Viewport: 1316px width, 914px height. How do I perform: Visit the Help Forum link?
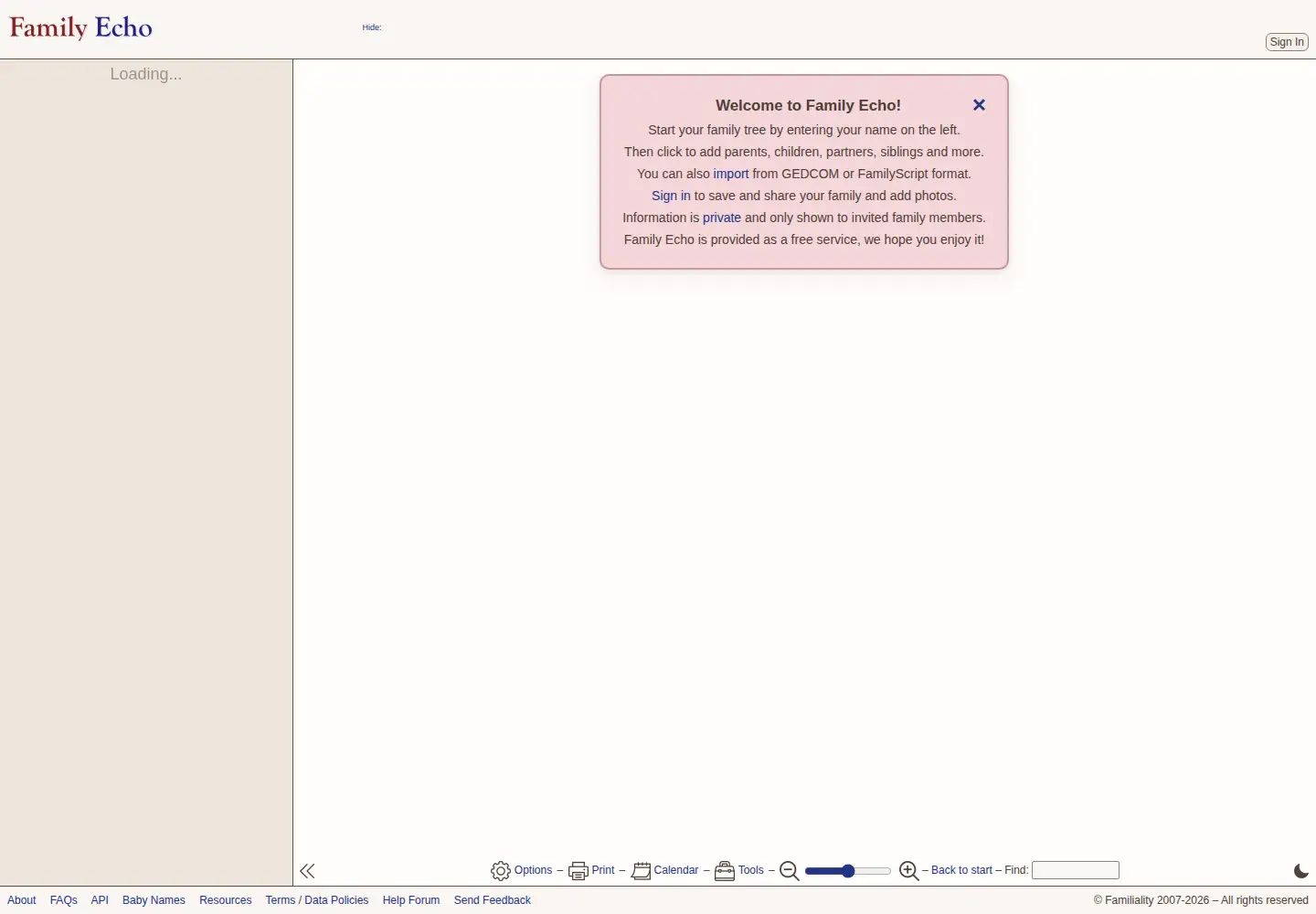tap(411, 900)
